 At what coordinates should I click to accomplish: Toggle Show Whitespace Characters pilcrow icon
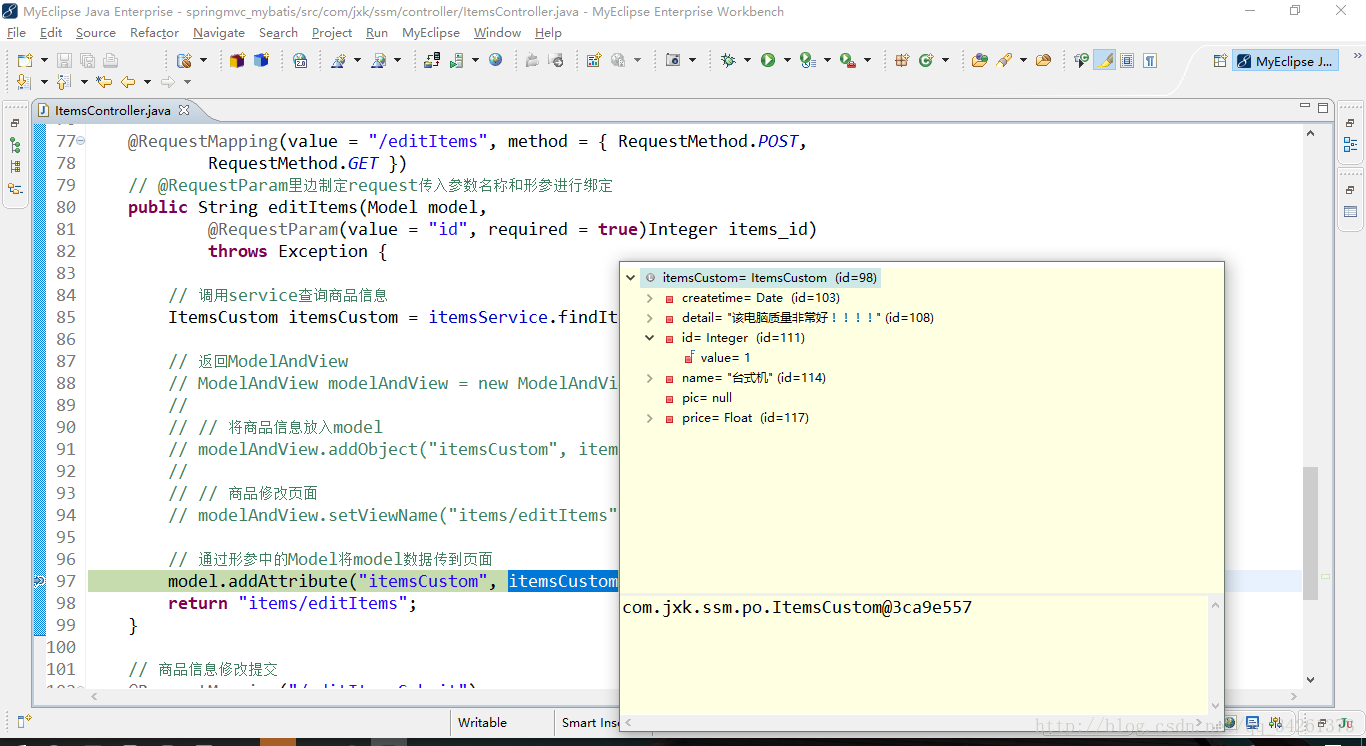coord(1150,61)
